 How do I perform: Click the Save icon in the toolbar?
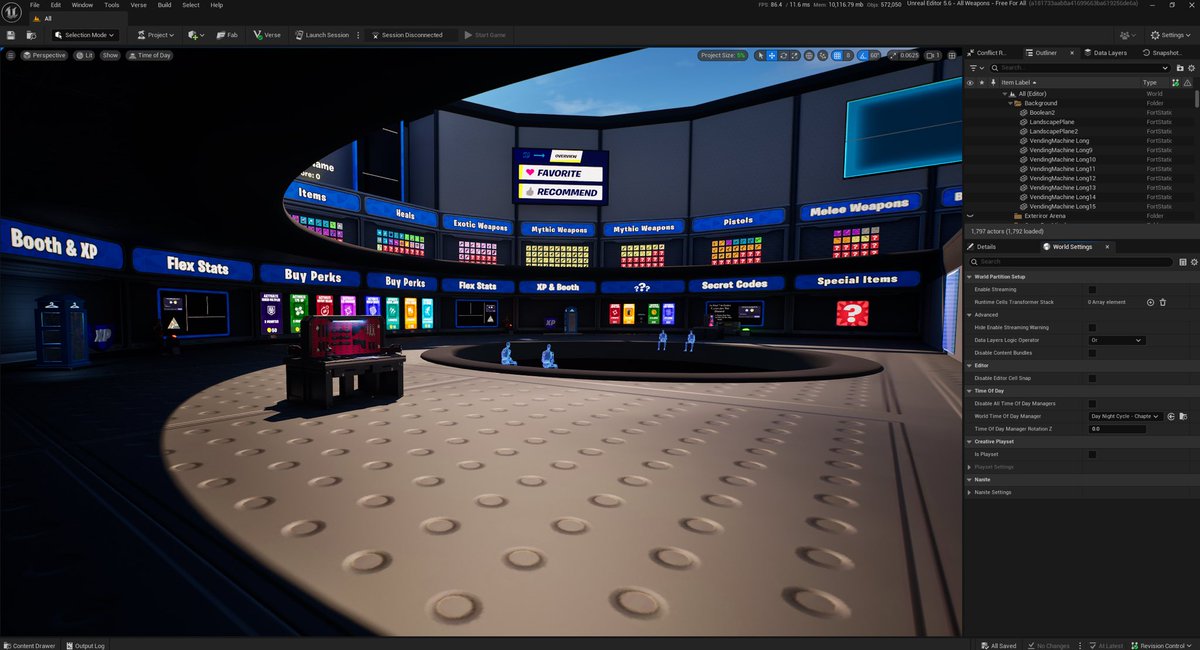(10, 35)
